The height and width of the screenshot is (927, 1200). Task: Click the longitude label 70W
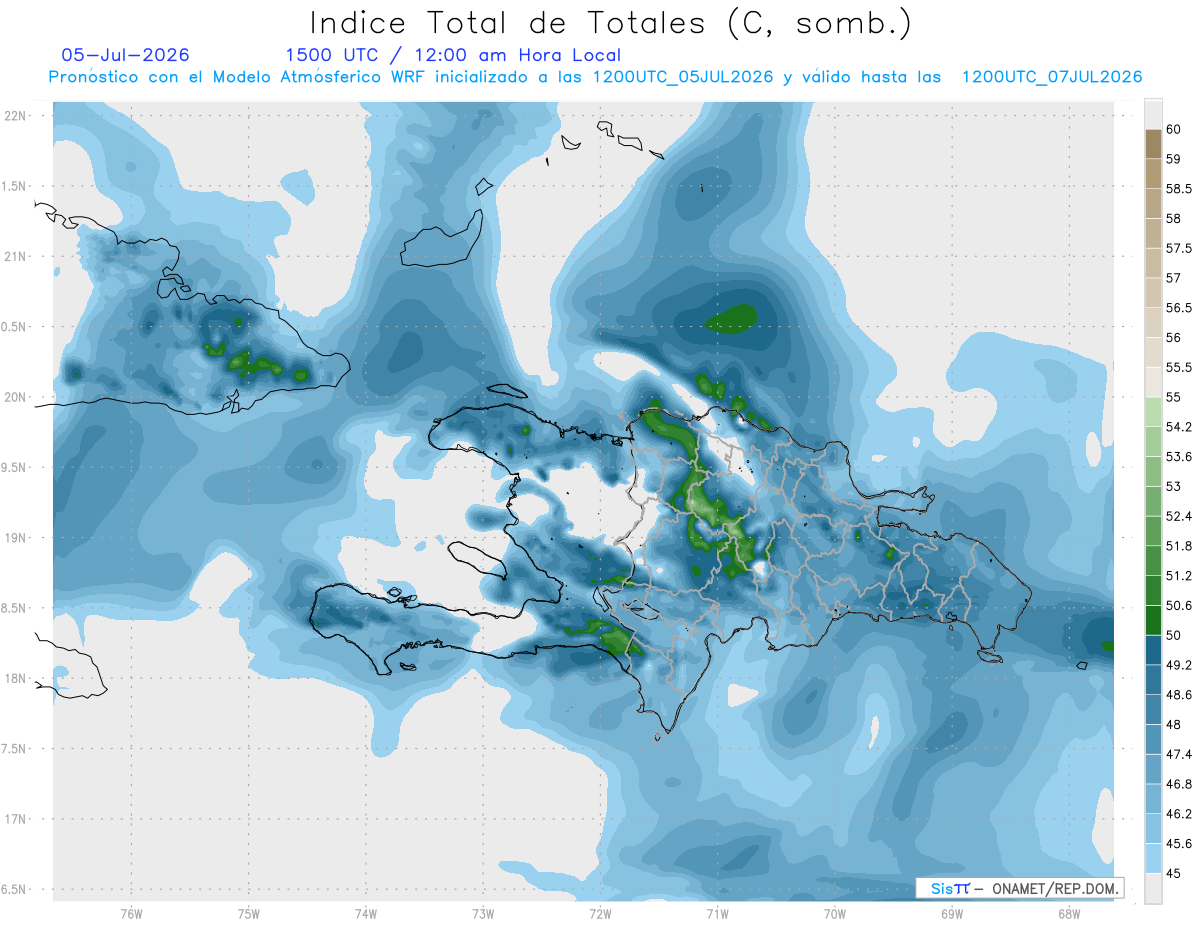tap(835, 914)
